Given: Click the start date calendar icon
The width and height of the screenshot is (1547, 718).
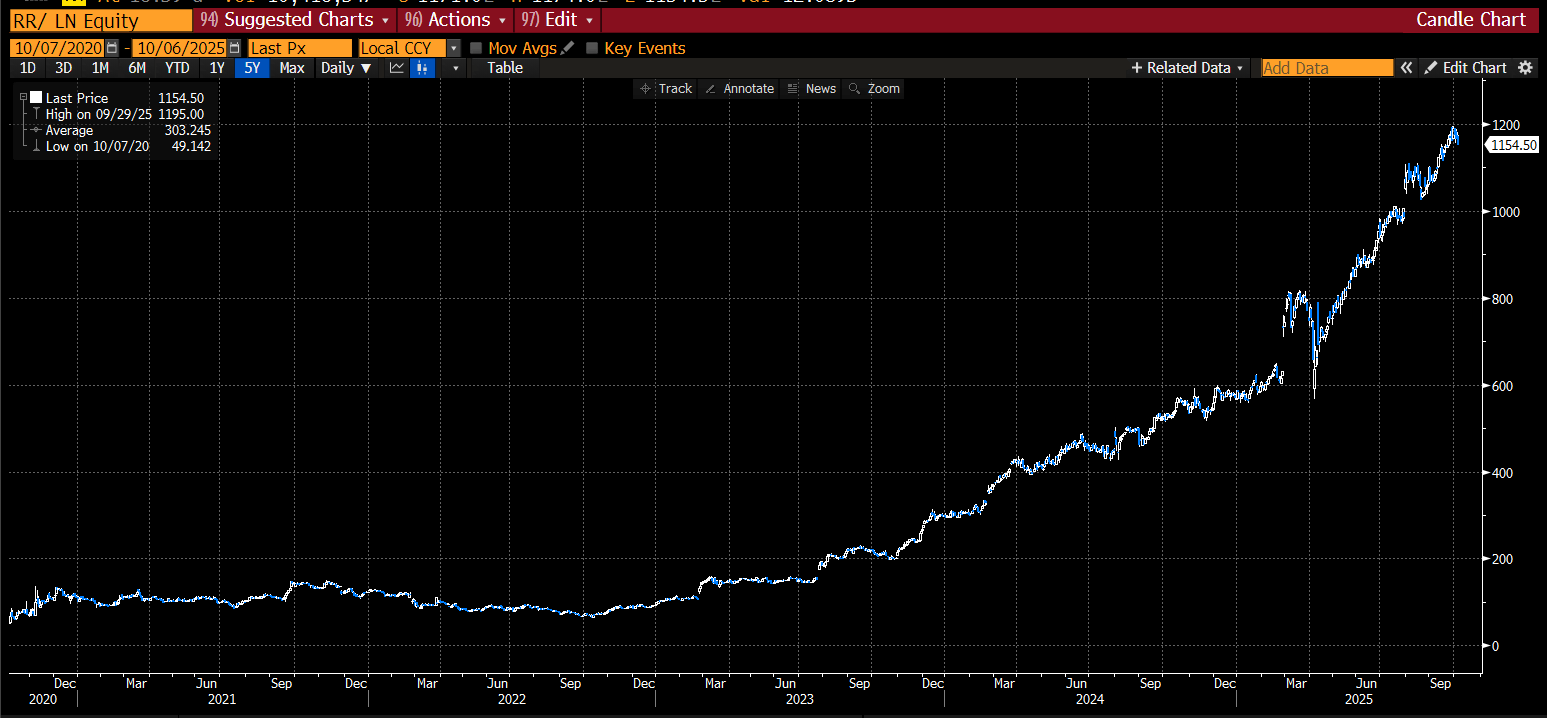Looking at the screenshot, I should [112, 48].
